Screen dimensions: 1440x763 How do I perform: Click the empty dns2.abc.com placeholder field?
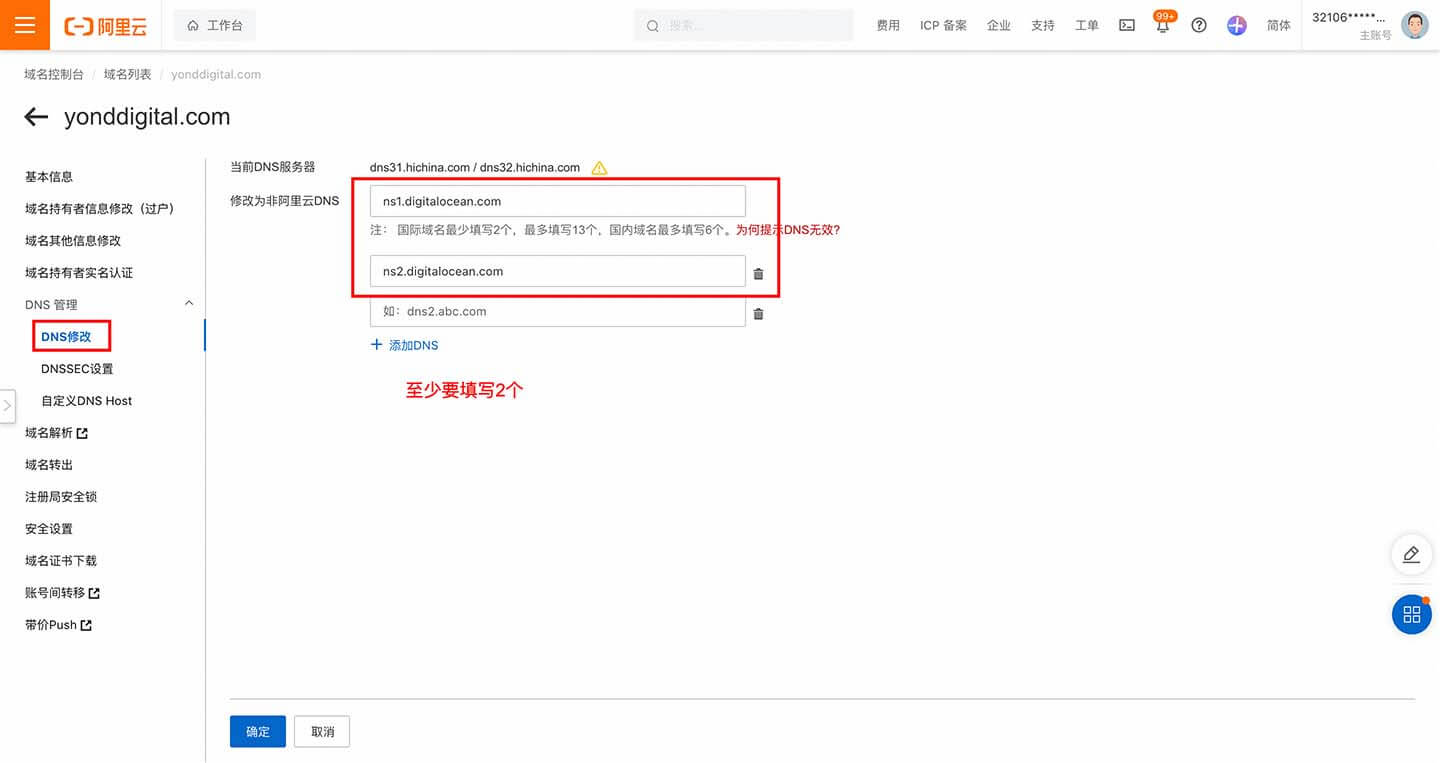557,311
